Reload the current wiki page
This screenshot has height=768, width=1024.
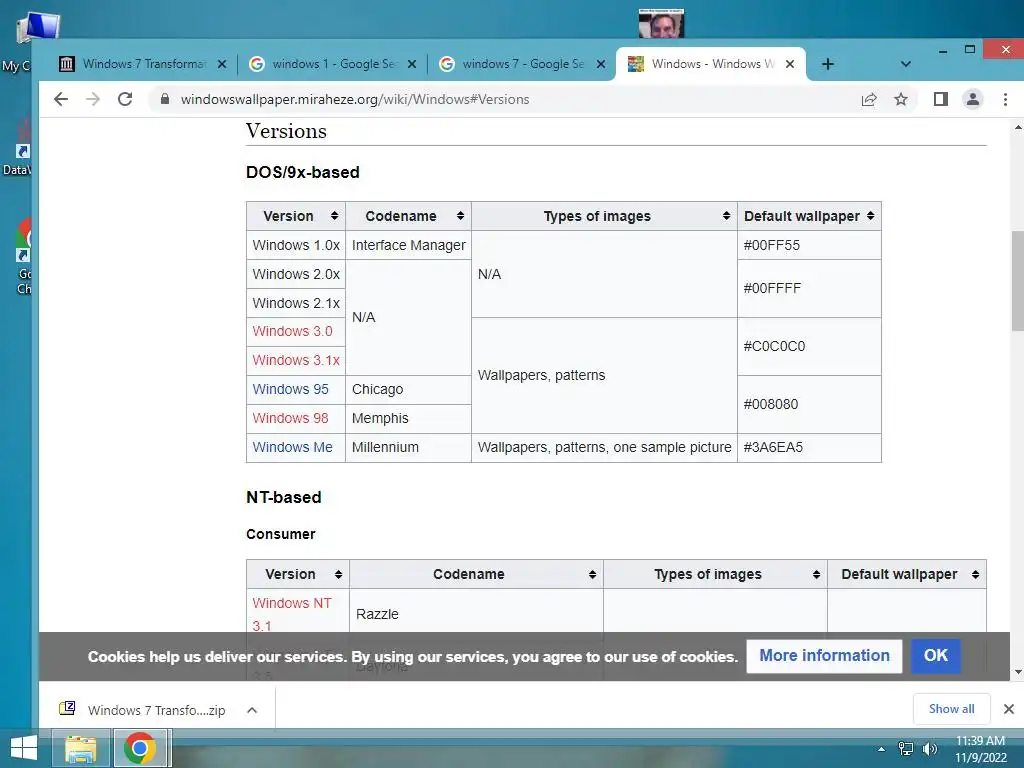tap(125, 99)
